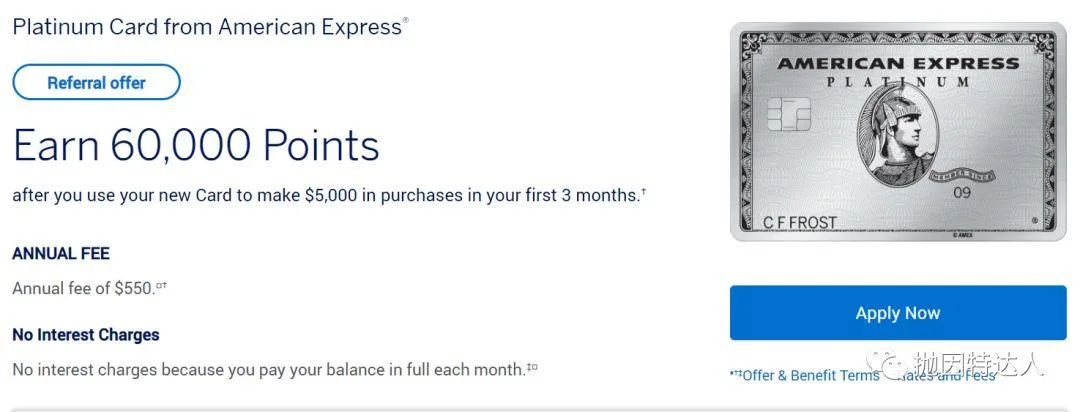
Task: Click the PLATINUM word on the card
Action: click(898, 83)
